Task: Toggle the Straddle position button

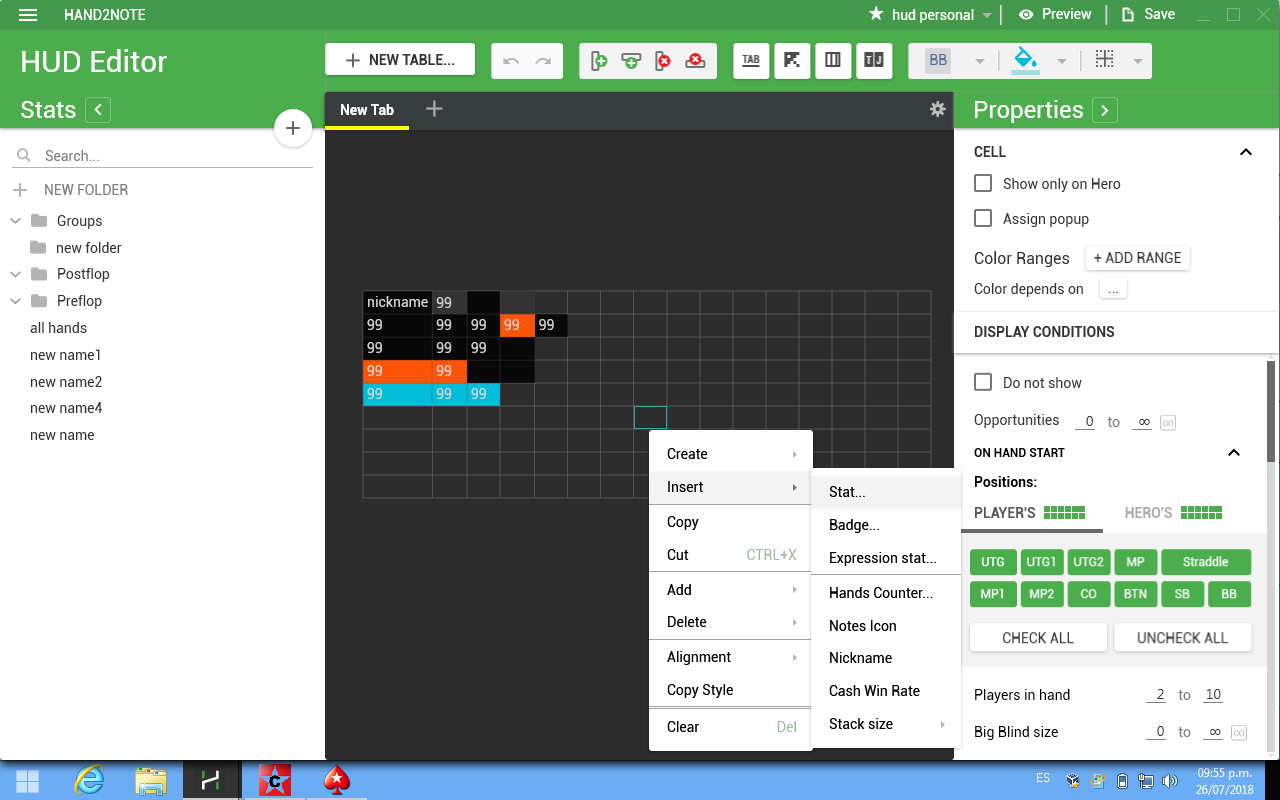Action: 1205,562
